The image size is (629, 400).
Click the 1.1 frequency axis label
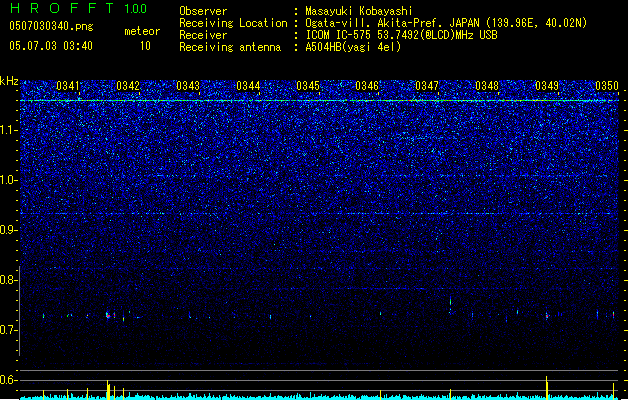coord(9,130)
